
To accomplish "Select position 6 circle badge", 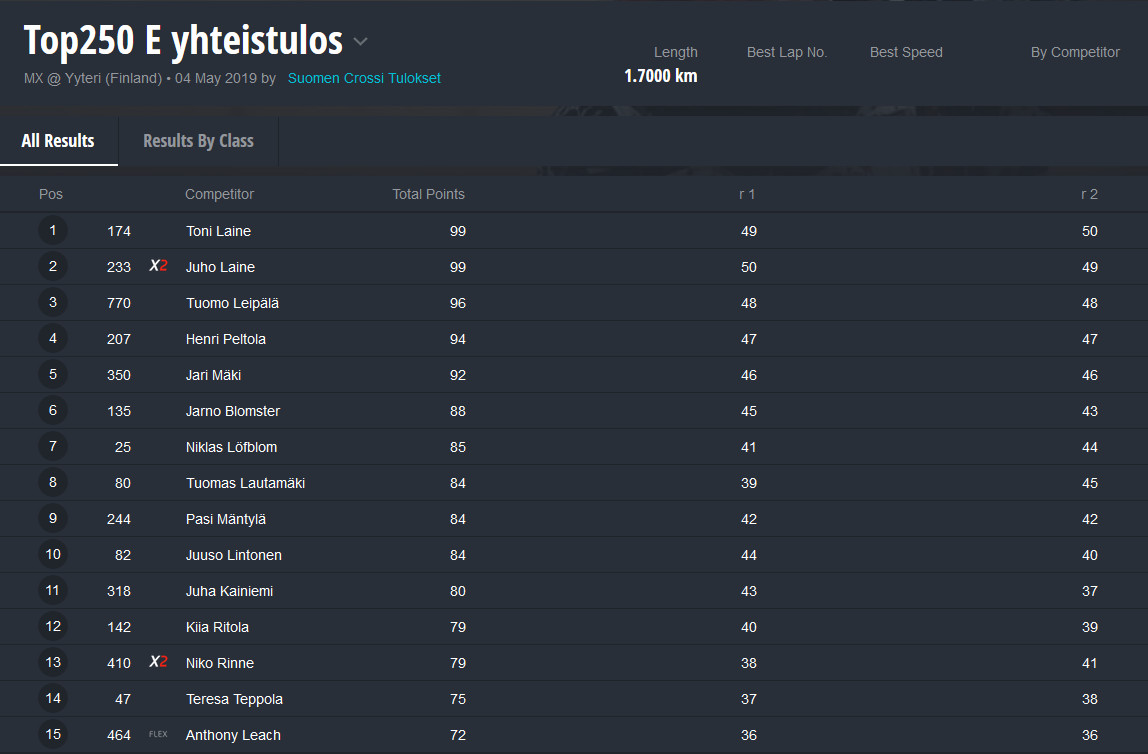I will 53,411.
